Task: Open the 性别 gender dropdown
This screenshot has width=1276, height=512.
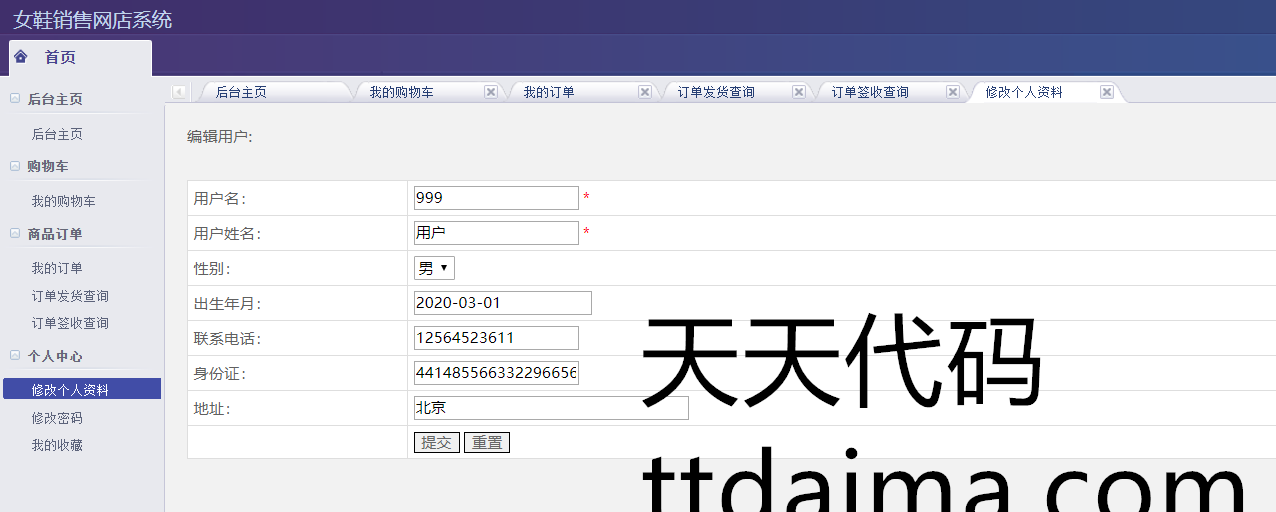Action: (x=434, y=268)
